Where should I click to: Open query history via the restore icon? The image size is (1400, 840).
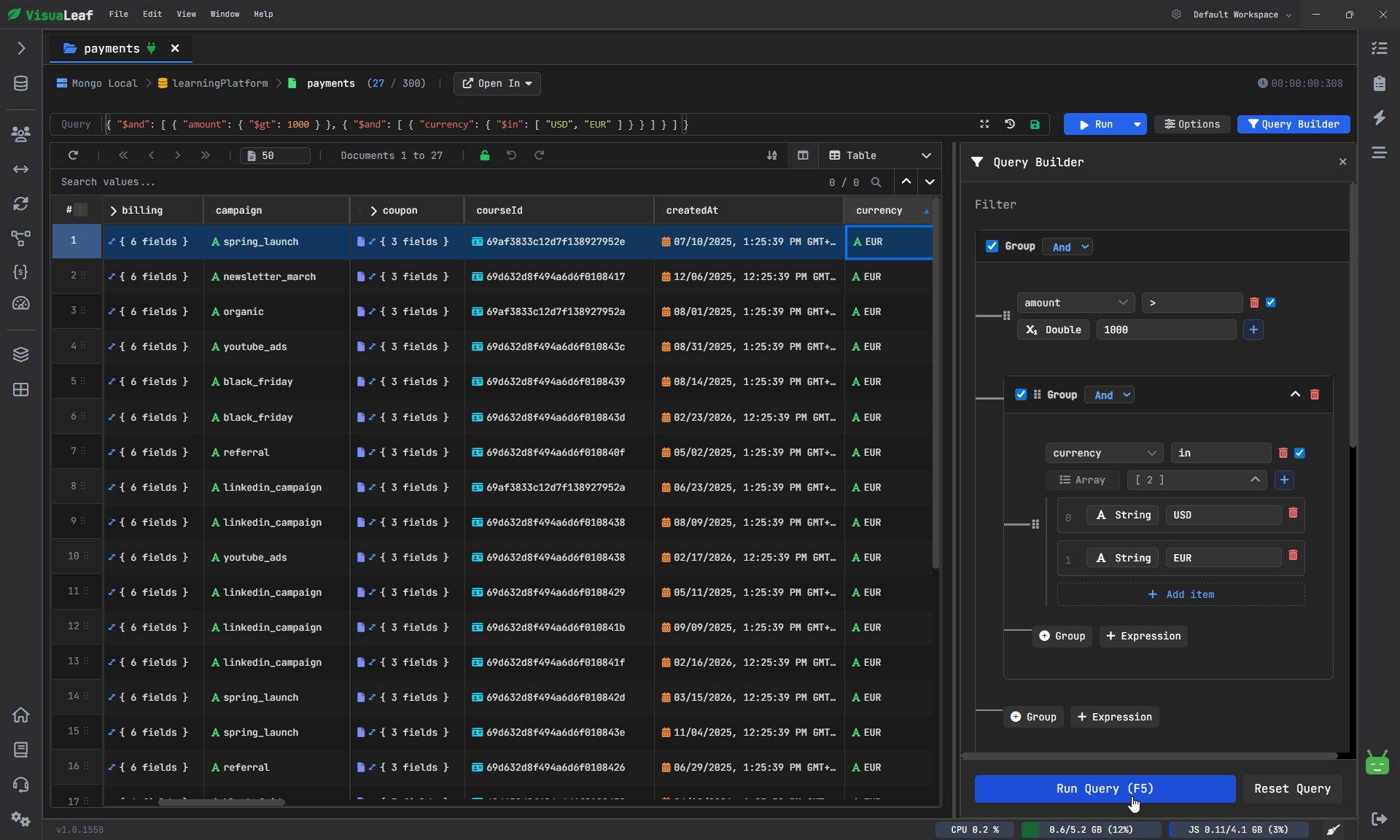click(1010, 125)
